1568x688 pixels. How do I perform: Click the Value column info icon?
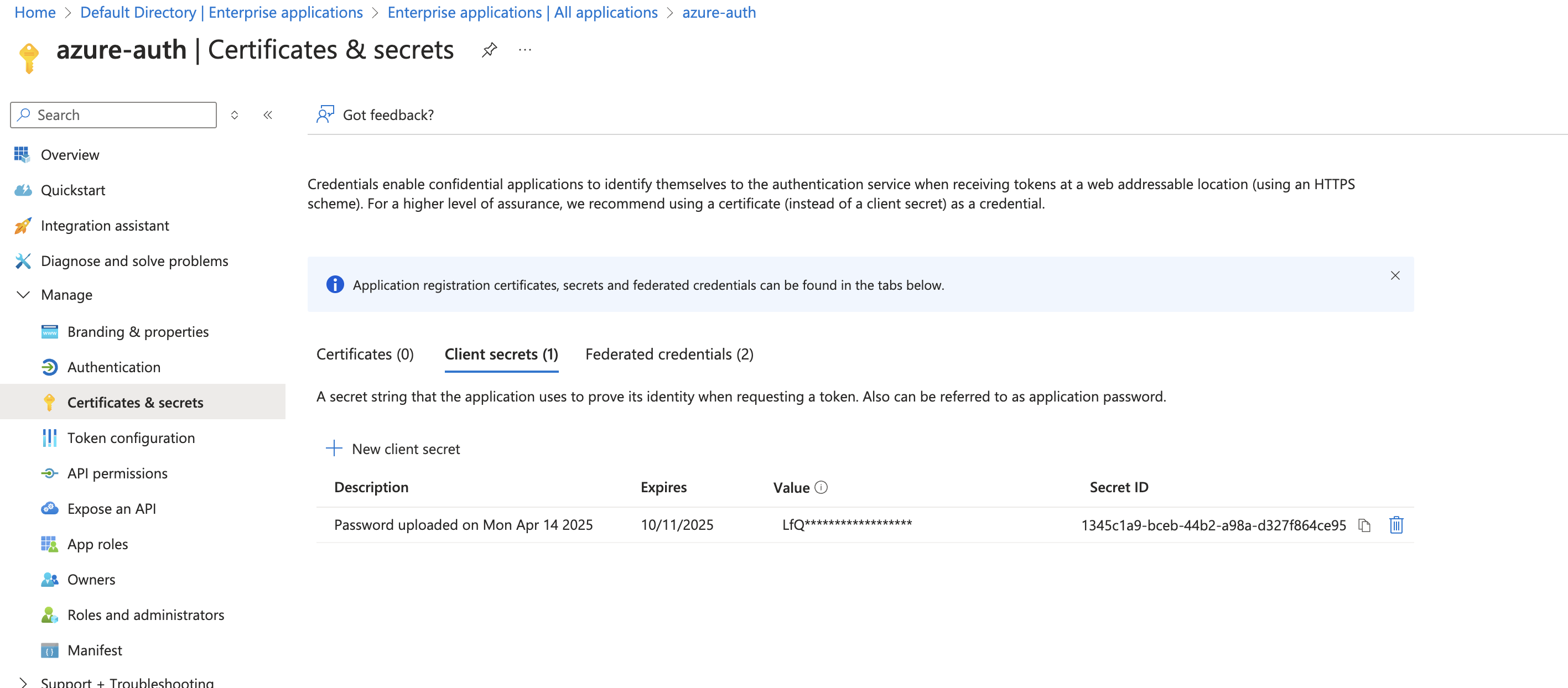point(821,487)
